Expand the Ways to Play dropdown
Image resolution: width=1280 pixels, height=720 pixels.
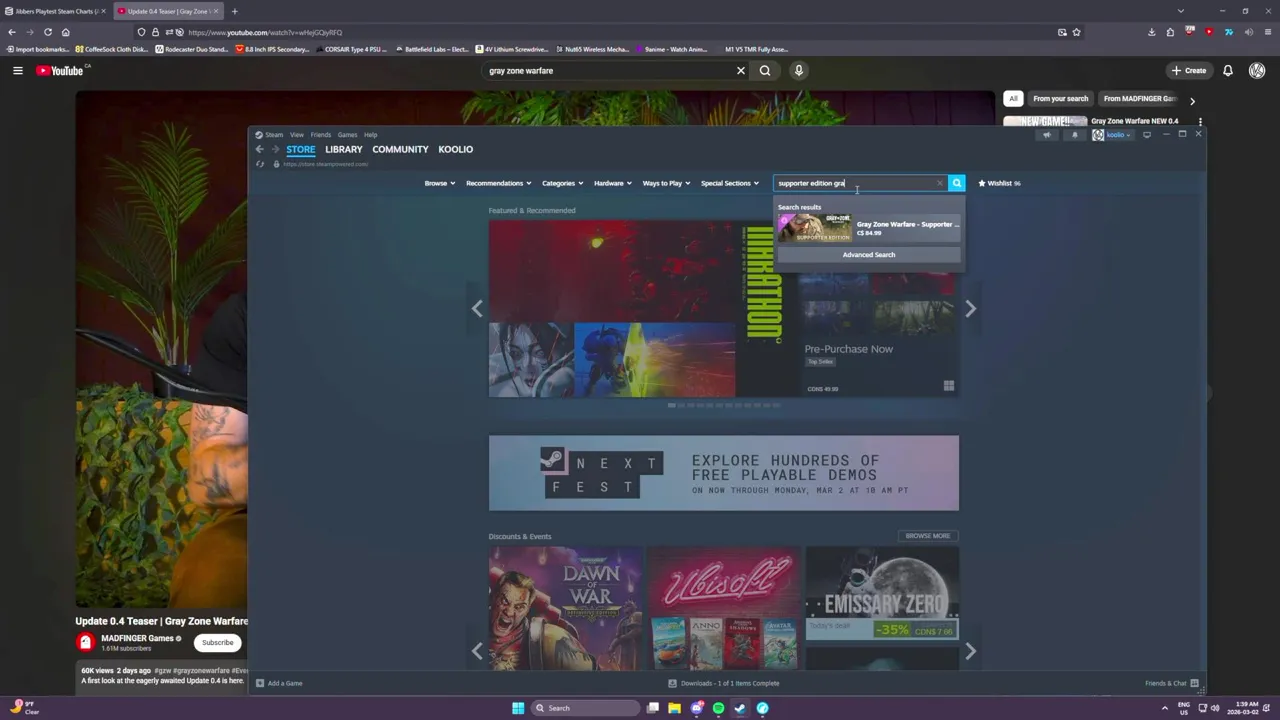666,183
